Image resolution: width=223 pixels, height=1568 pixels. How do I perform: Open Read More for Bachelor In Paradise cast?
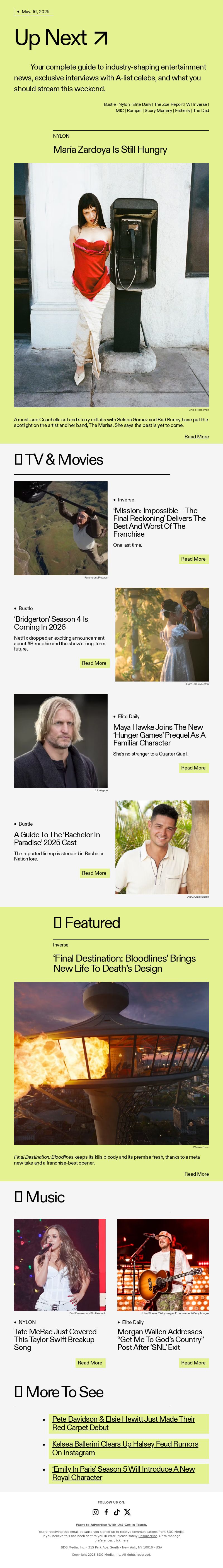coord(94,873)
